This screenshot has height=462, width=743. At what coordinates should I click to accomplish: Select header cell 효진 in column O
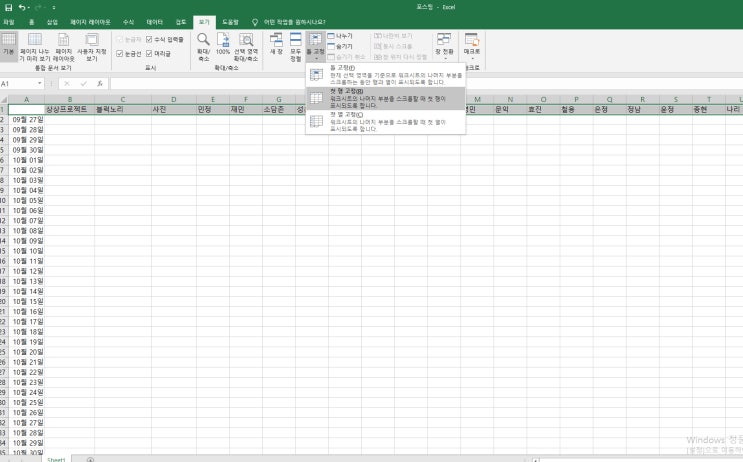click(543, 109)
